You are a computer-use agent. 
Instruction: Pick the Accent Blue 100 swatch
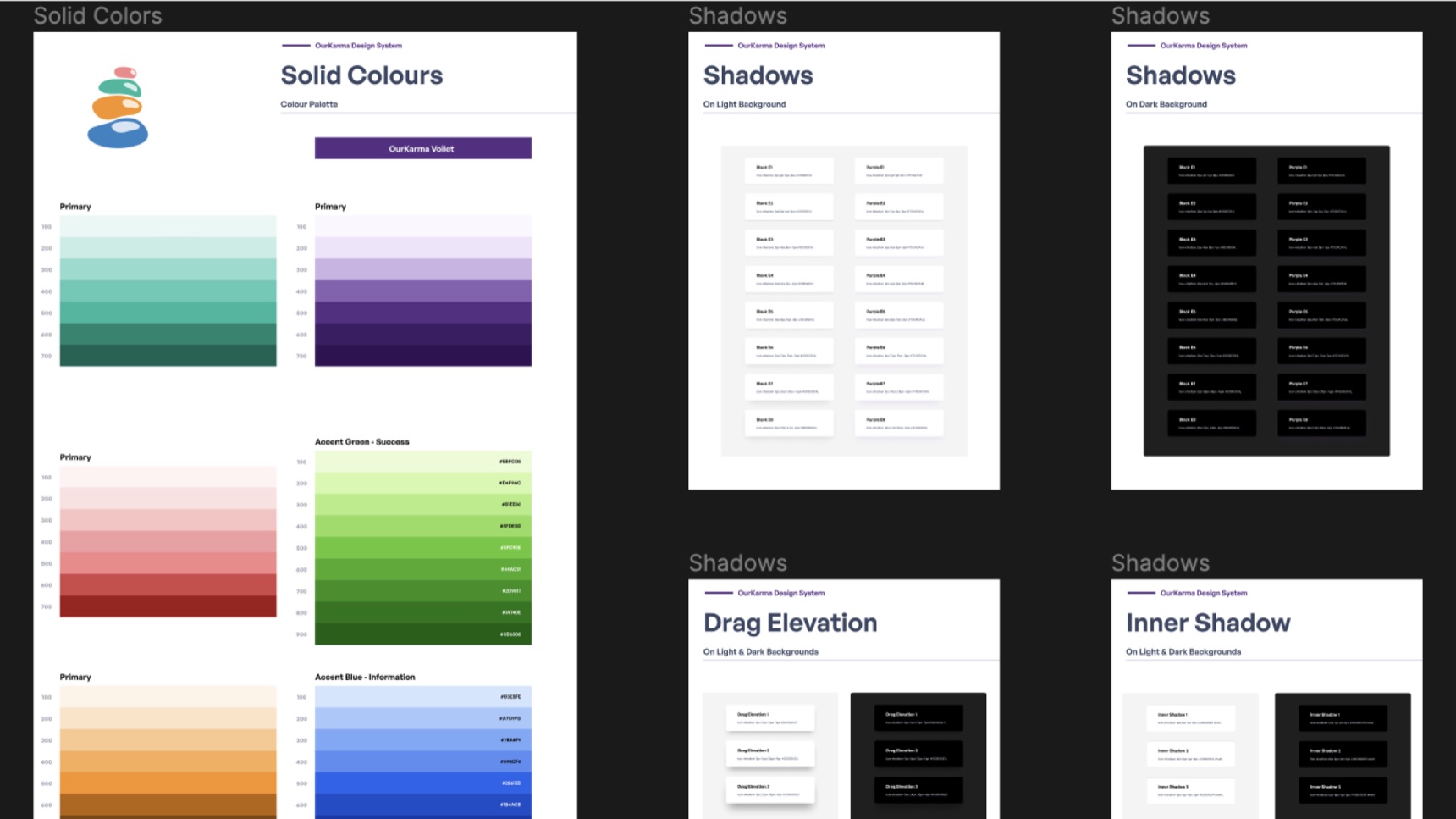[x=423, y=697]
